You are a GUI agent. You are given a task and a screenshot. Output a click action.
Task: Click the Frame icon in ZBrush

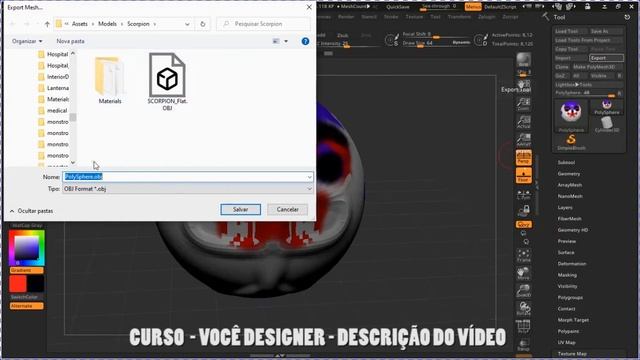[523, 256]
